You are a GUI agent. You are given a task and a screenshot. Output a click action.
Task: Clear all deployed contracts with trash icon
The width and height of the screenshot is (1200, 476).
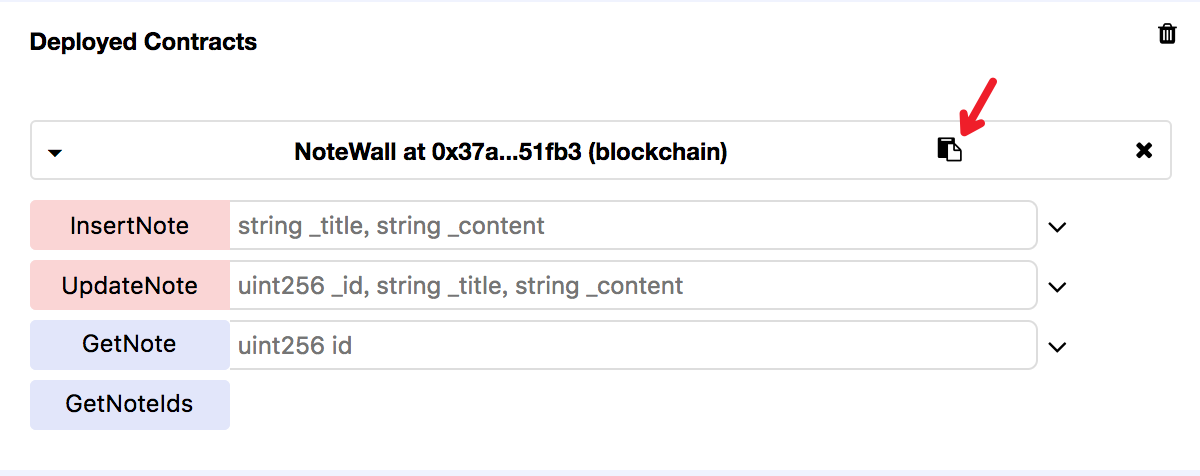pos(1167,34)
